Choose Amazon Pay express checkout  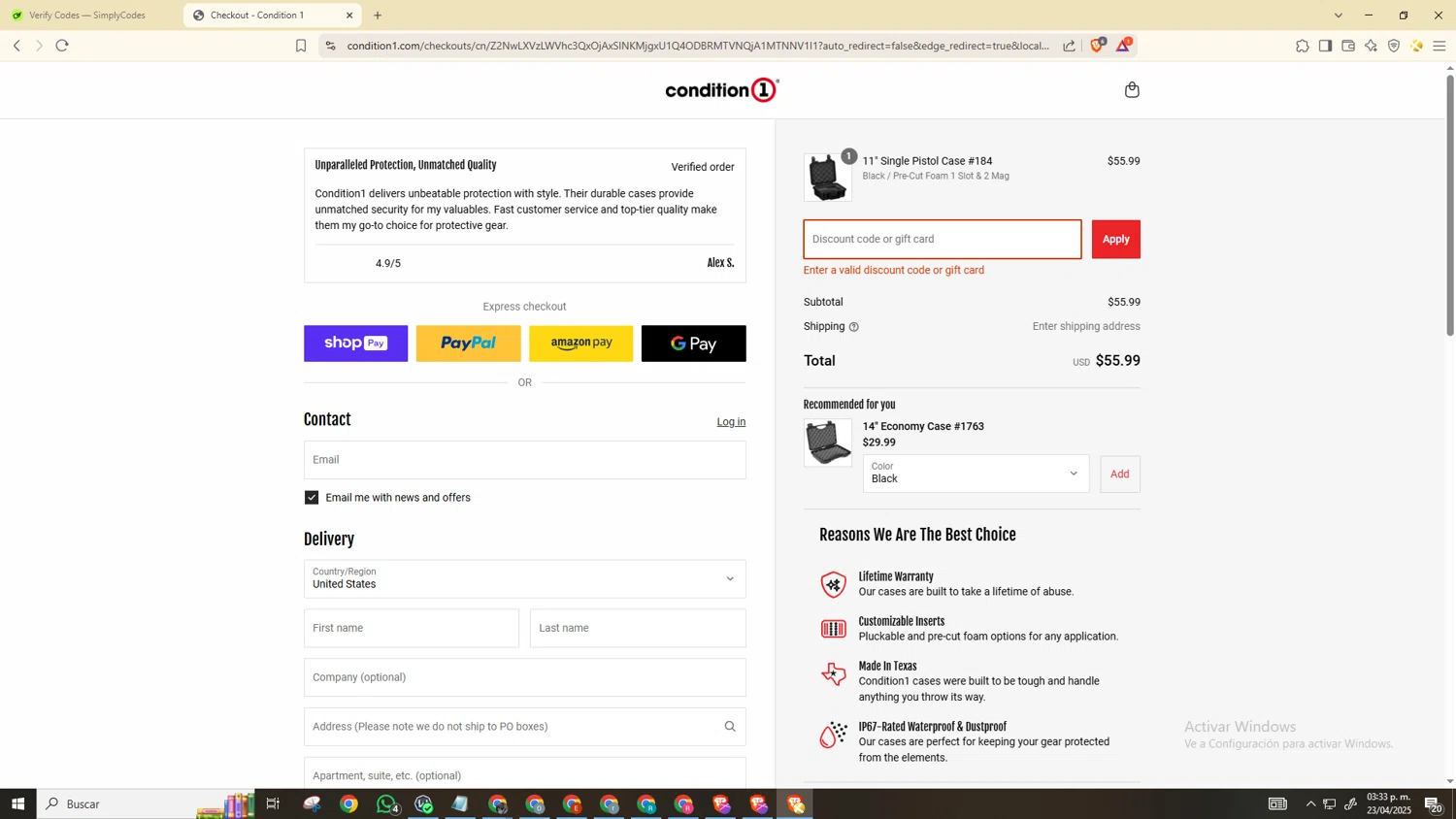click(581, 344)
